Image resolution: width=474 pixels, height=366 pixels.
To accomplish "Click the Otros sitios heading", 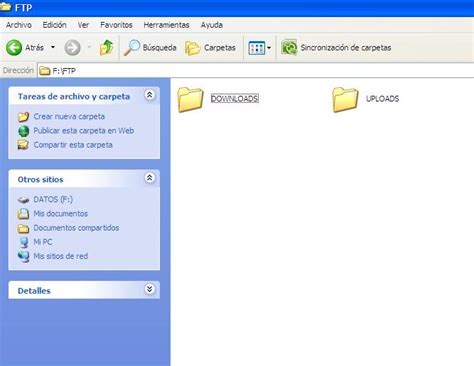I will 40,180.
